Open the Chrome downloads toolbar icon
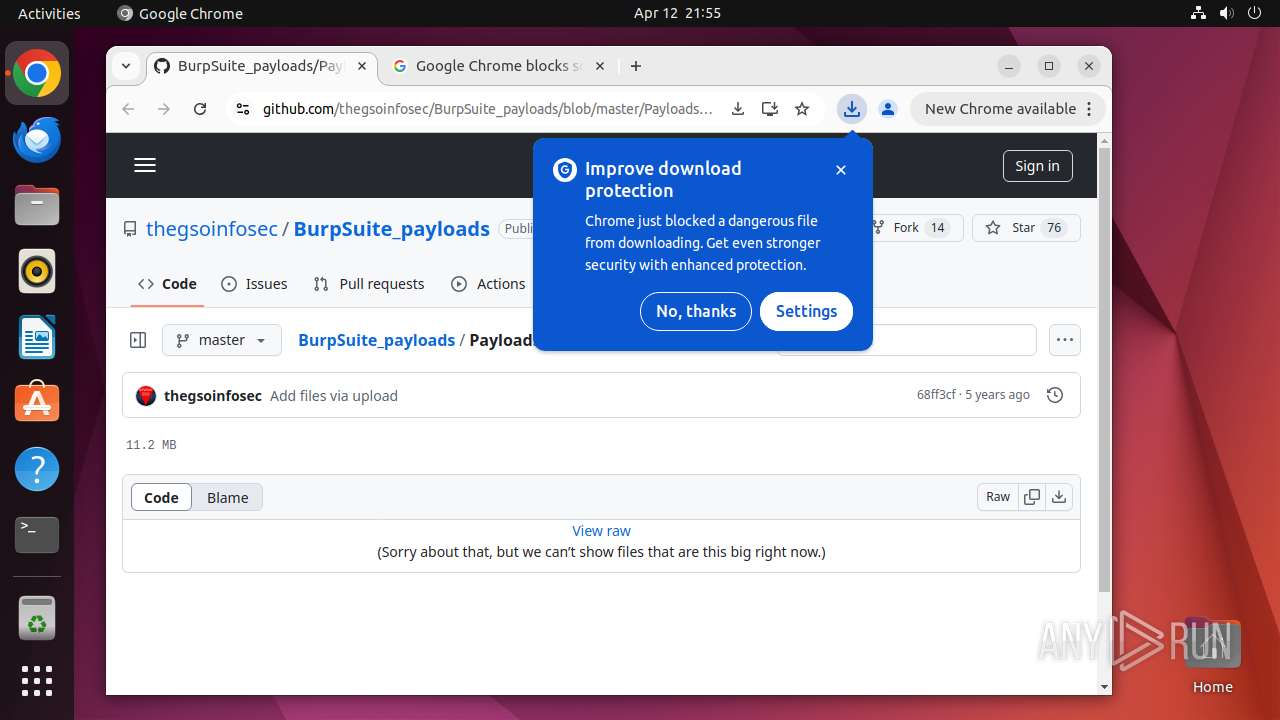Image resolution: width=1280 pixels, height=720 pixels. pyautogui.click(x=851, y=109)
